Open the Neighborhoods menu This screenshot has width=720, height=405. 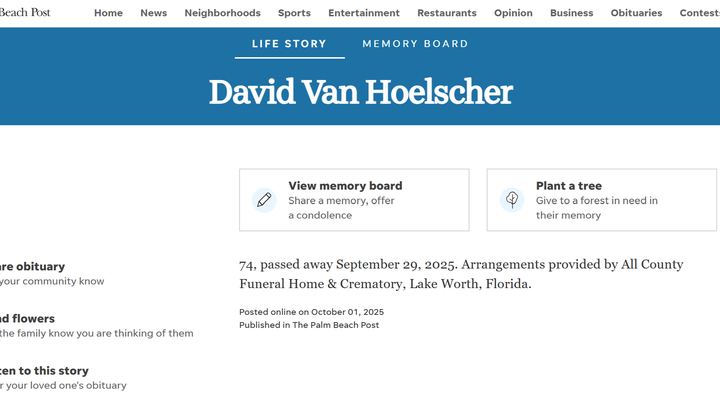pos(222,13)
